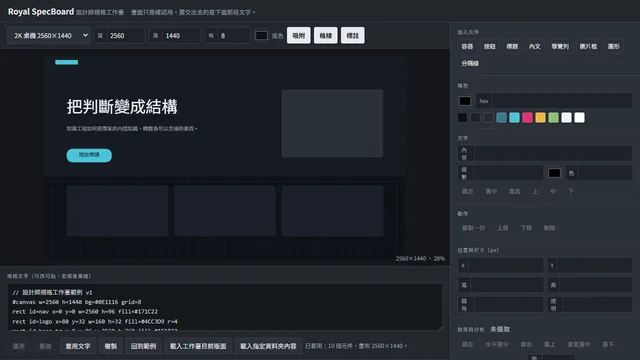The width and height of the screenshot is (640, 360).
Task: Click the 刪除 delete action
Action: pyautogui.click(x=549, y=228)
